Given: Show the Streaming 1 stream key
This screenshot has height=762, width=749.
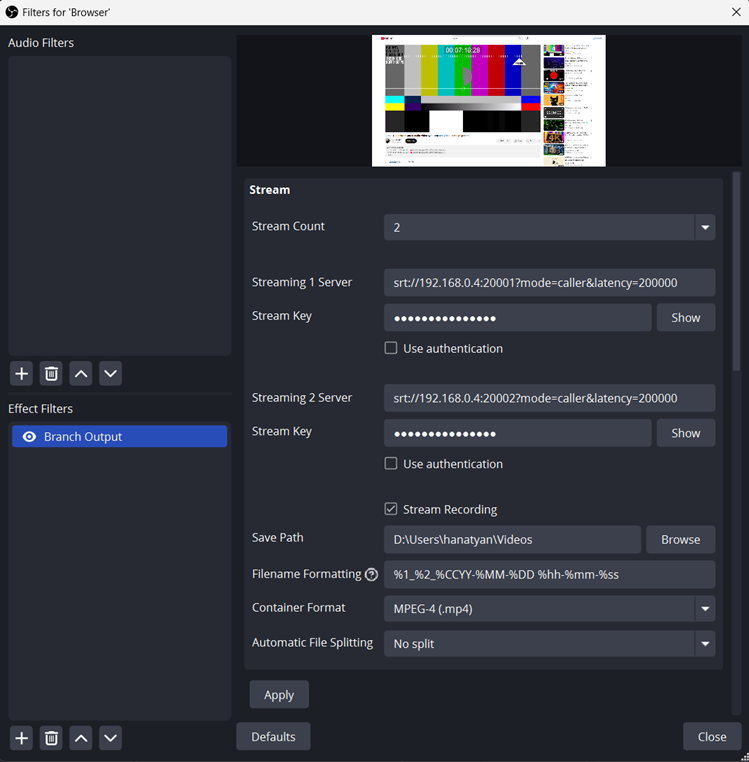Looking at the screenshot, I should pos(685,318).
